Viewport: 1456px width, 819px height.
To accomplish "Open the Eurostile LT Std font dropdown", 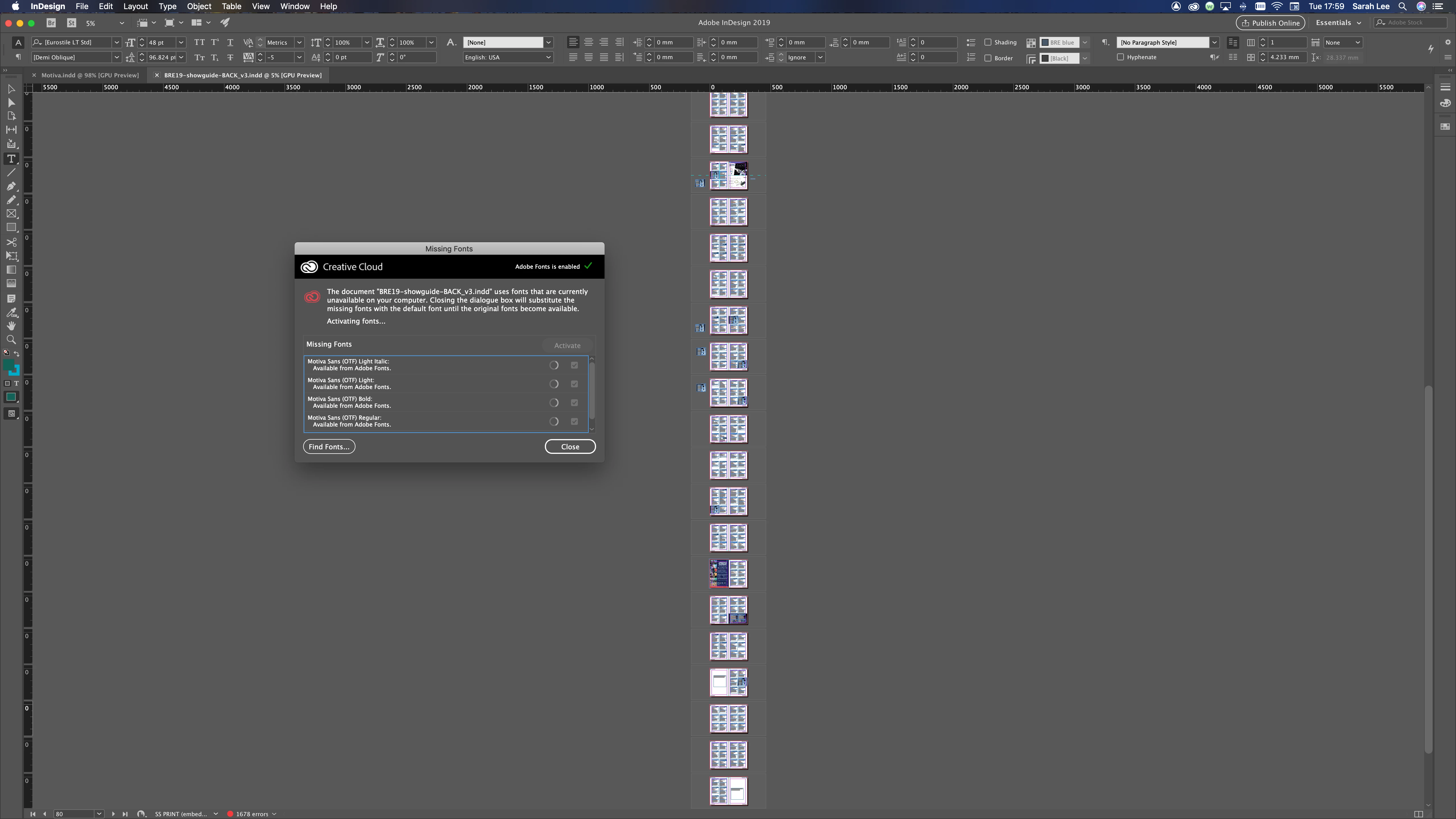I will (116, 42).
